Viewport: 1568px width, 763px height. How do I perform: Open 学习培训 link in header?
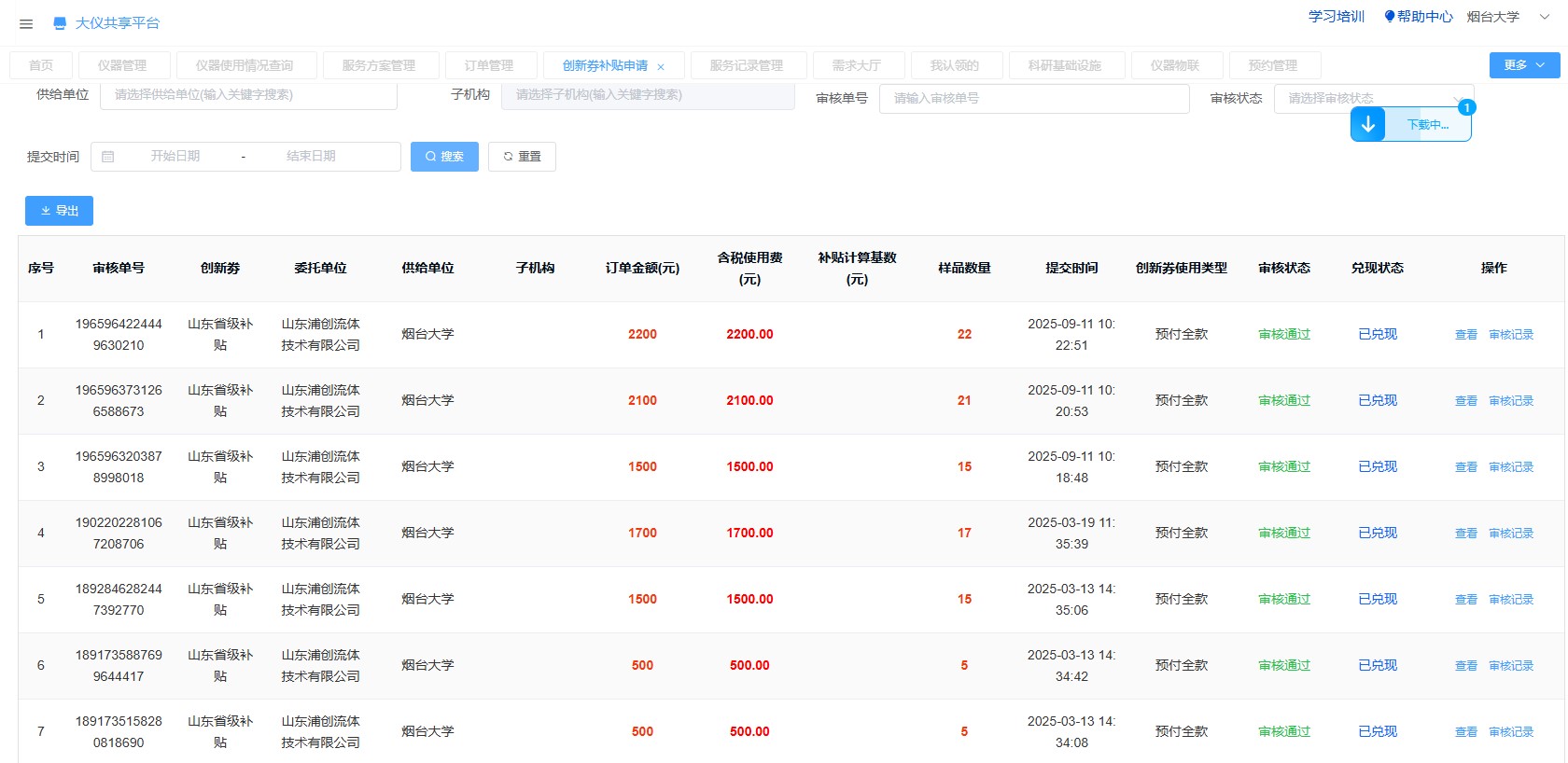click(1336, 17)
